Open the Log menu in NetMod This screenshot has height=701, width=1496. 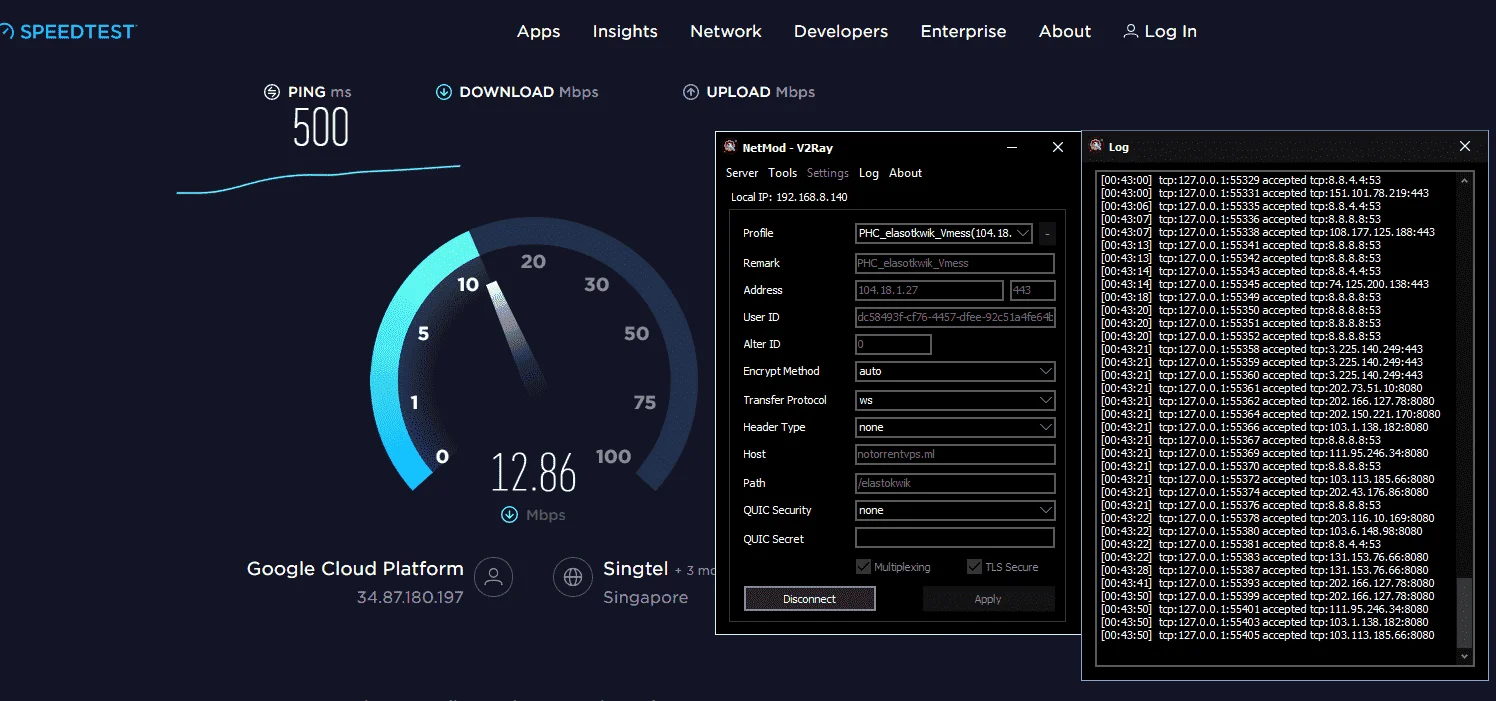pos(869,173)
